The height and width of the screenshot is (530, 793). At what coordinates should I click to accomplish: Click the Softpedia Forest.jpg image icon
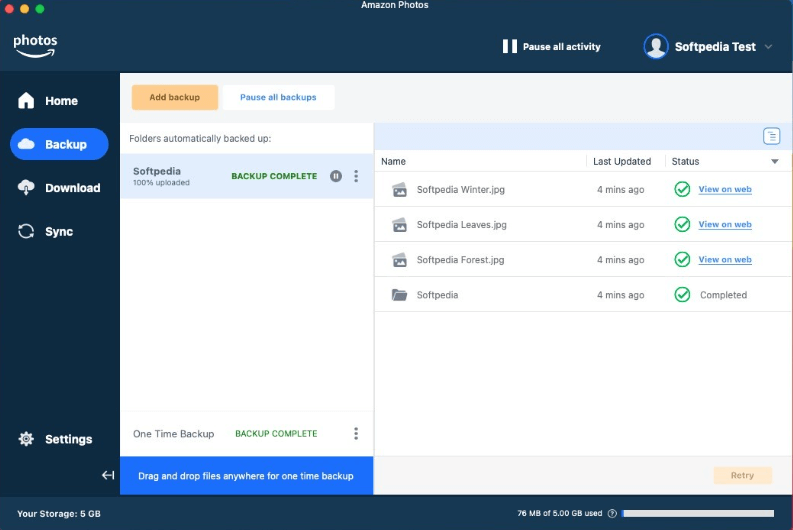click(x=400, y=260)
